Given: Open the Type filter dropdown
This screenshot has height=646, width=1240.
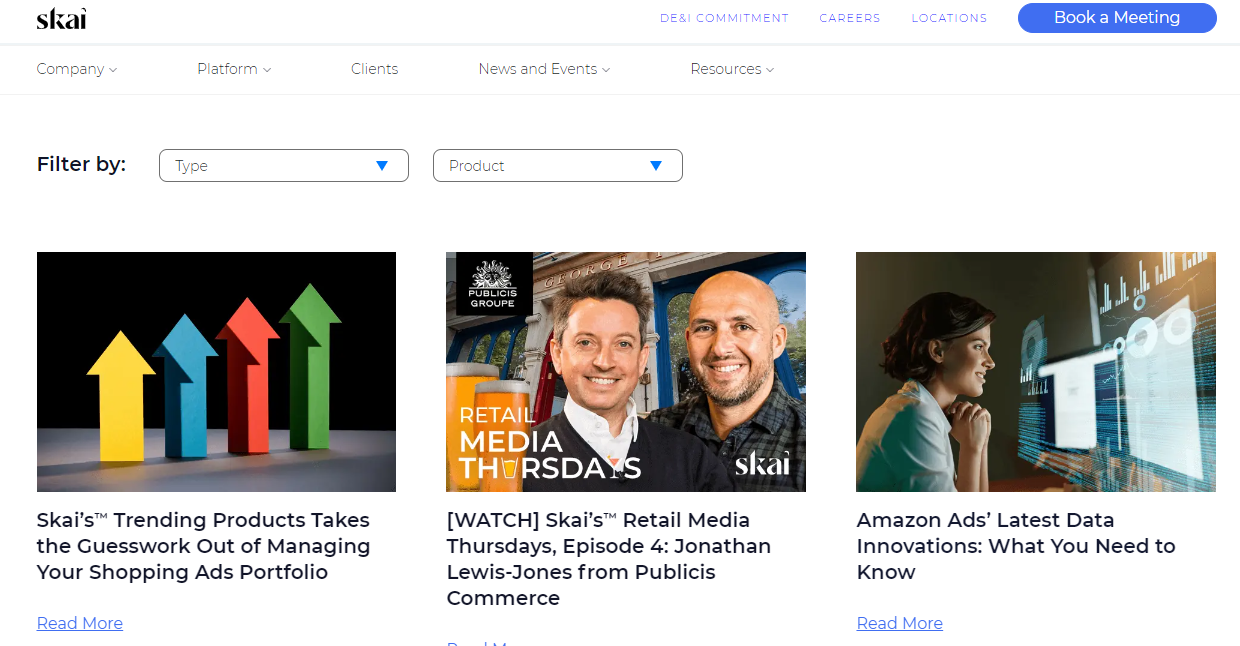Looking at the screenshot, I should (283, 166).
